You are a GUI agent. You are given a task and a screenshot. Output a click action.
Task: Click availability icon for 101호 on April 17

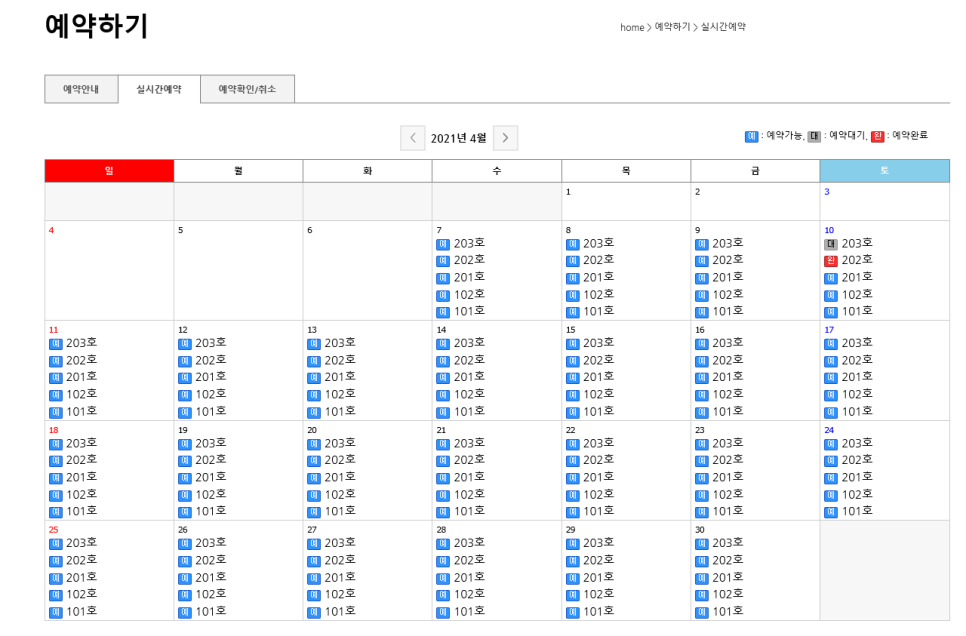(x=831, y=412)
